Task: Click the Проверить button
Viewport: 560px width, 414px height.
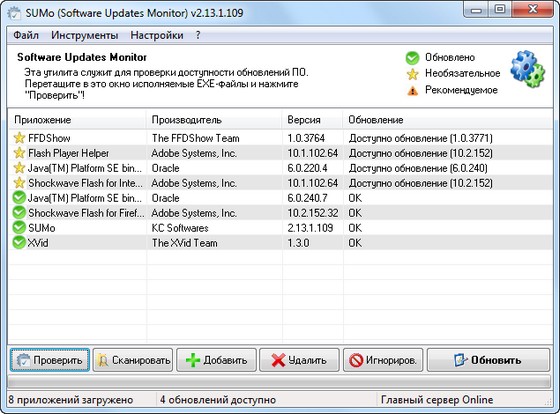Action: [50, 360]
